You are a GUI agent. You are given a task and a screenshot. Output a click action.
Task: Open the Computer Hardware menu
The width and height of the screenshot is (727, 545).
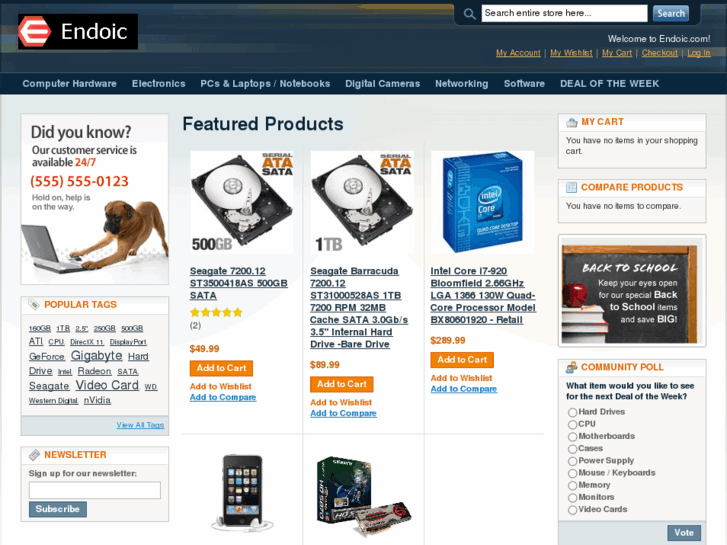point(70,83)
